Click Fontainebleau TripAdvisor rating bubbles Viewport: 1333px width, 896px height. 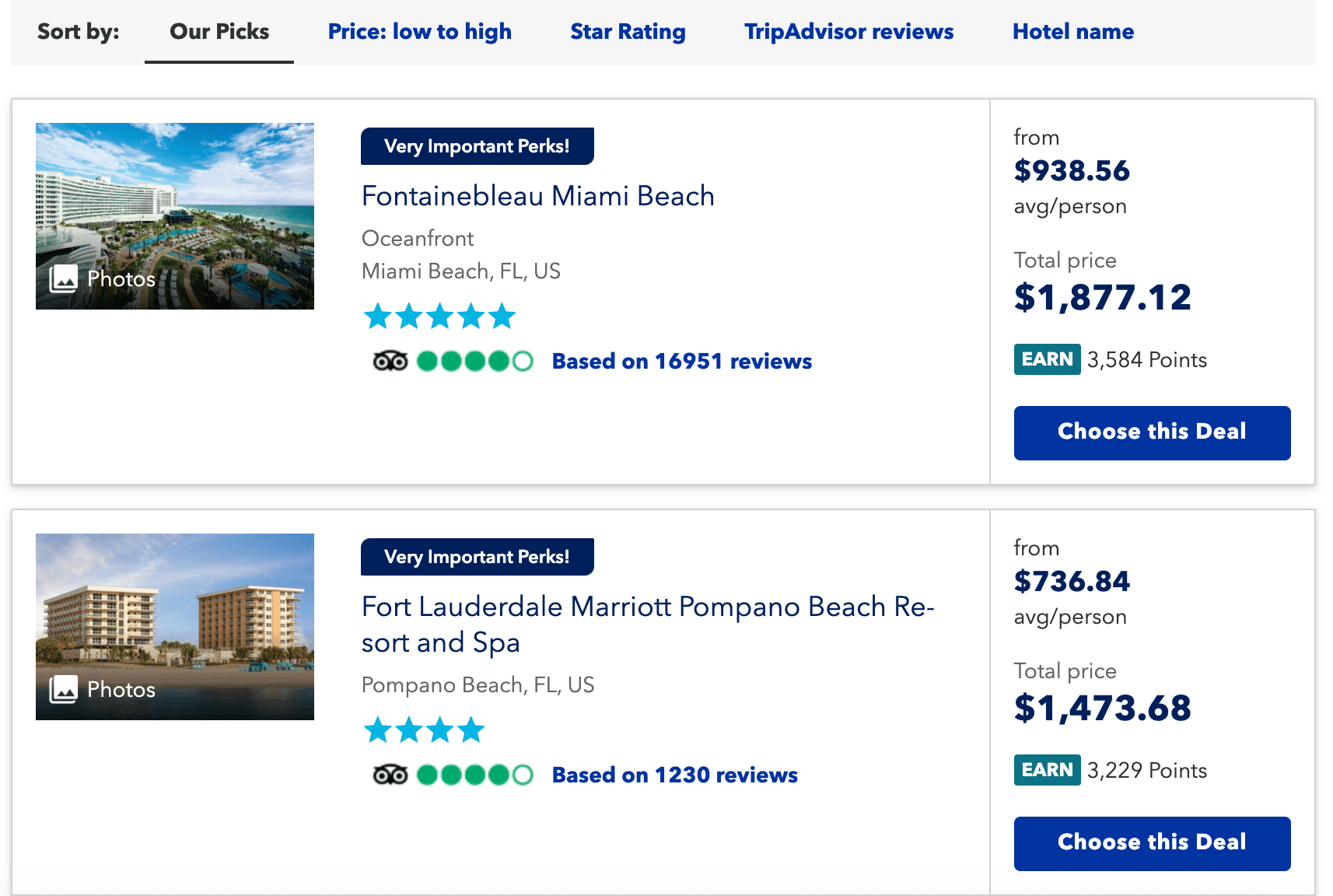point(474,362)
